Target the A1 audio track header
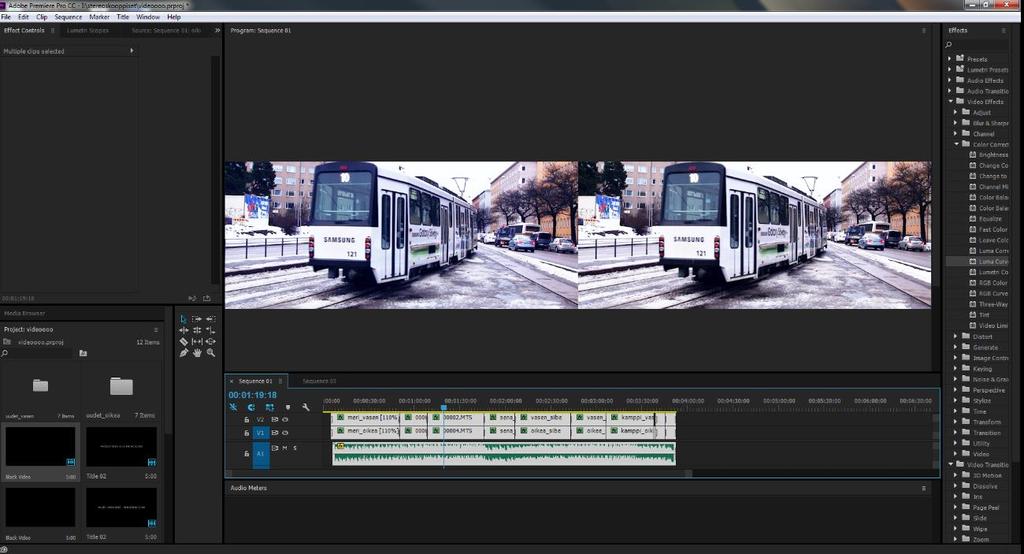The height and width of the screenshot is (554, 1024). [x=261, y=453]
